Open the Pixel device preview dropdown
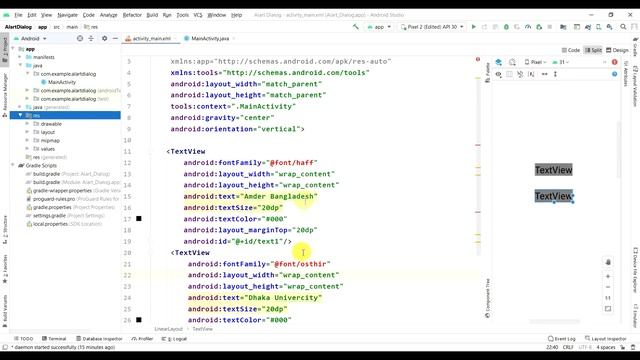Image resolution: width=640 pixels, height=360 pixels. (x=536, y=62)
